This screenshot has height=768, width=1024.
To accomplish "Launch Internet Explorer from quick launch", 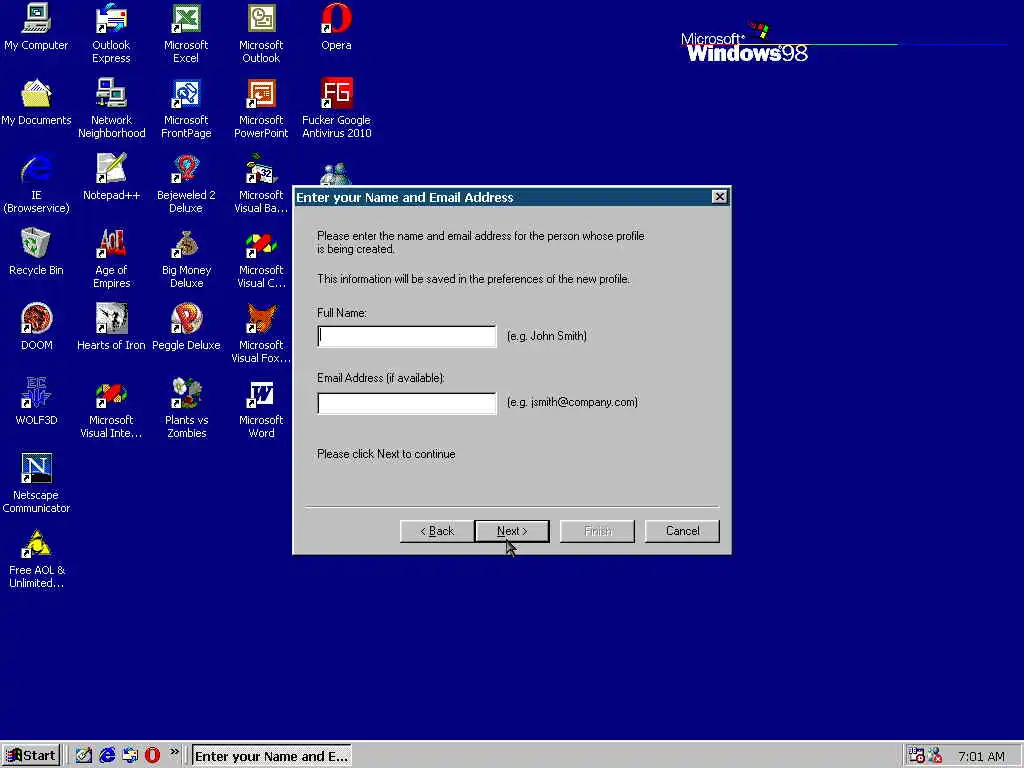I will point(107,756).
